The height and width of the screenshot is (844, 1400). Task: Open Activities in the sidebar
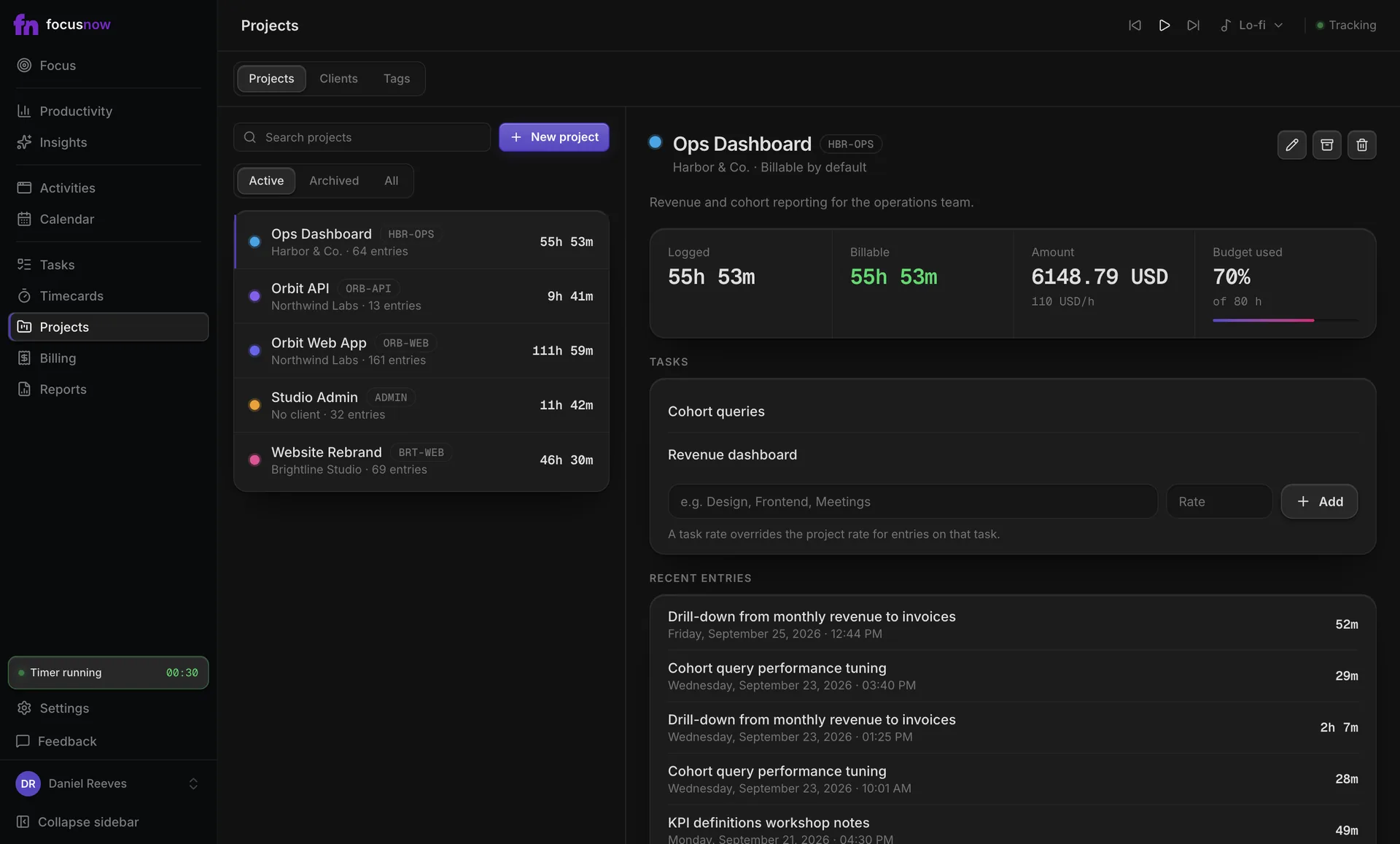pos(109,187)
